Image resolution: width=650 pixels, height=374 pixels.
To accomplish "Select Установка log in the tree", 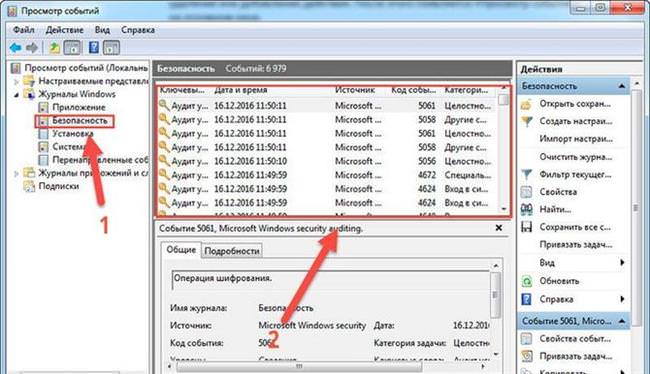I will click(73, 134).
